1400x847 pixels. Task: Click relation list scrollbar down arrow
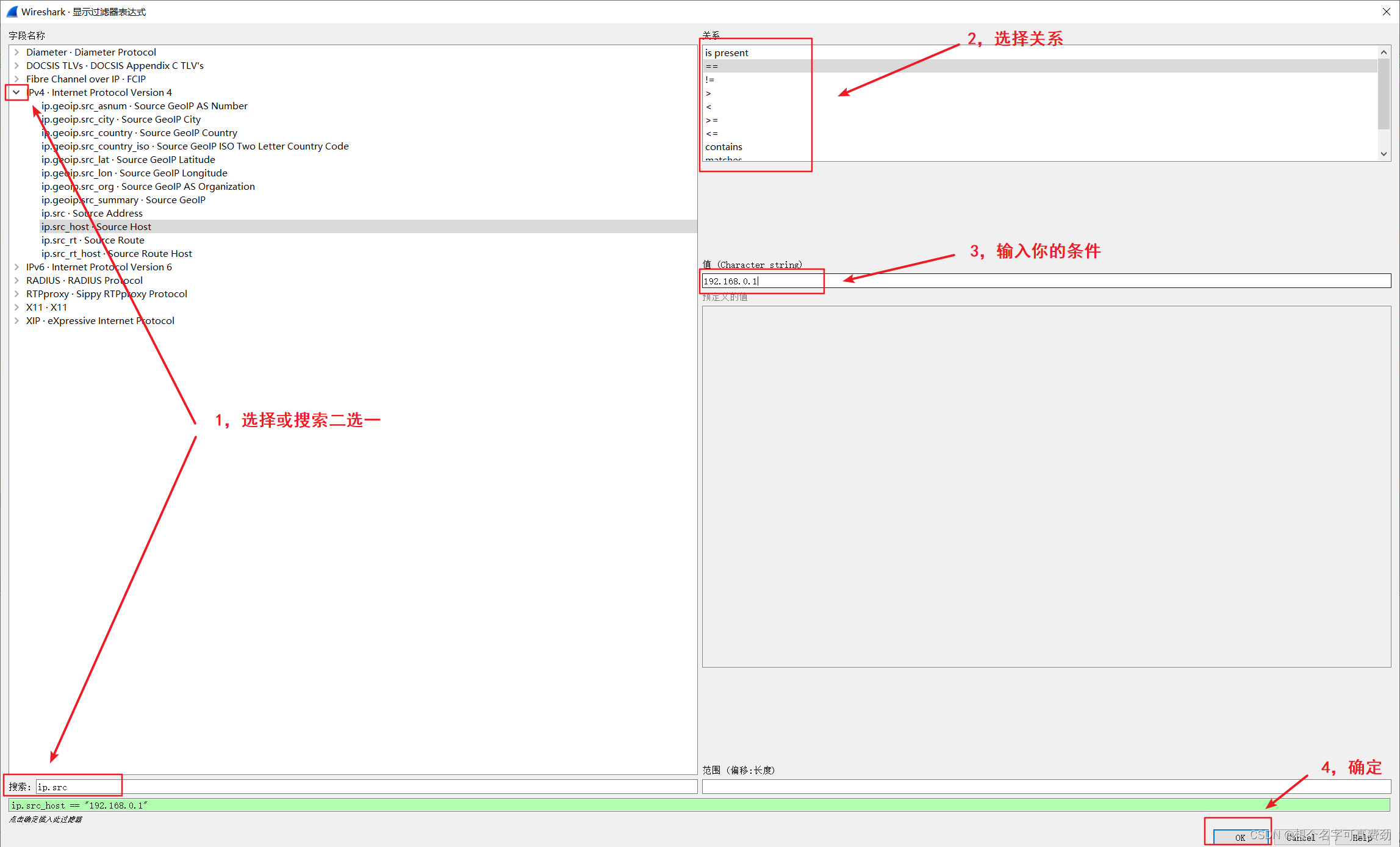(1384, 154)
